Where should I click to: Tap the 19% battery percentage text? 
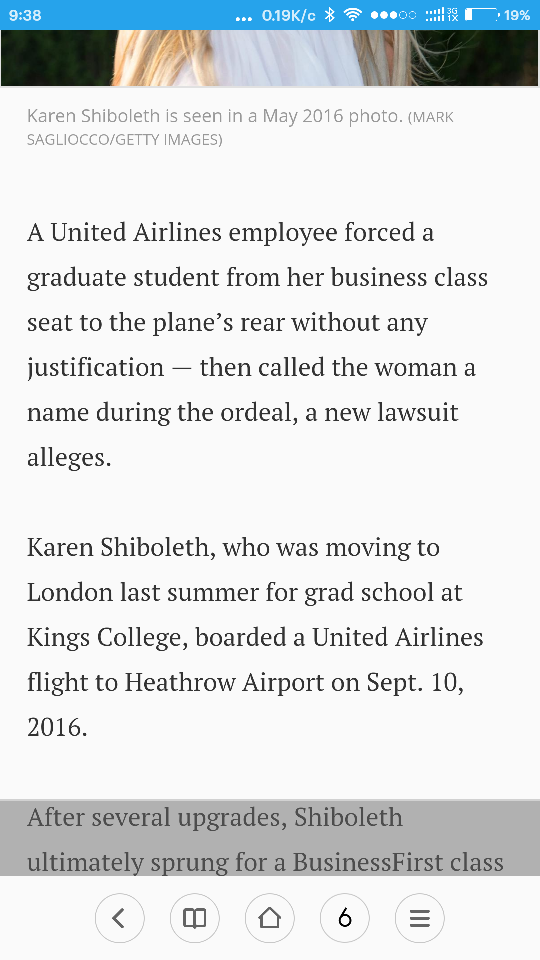click(x=517, y=15)
